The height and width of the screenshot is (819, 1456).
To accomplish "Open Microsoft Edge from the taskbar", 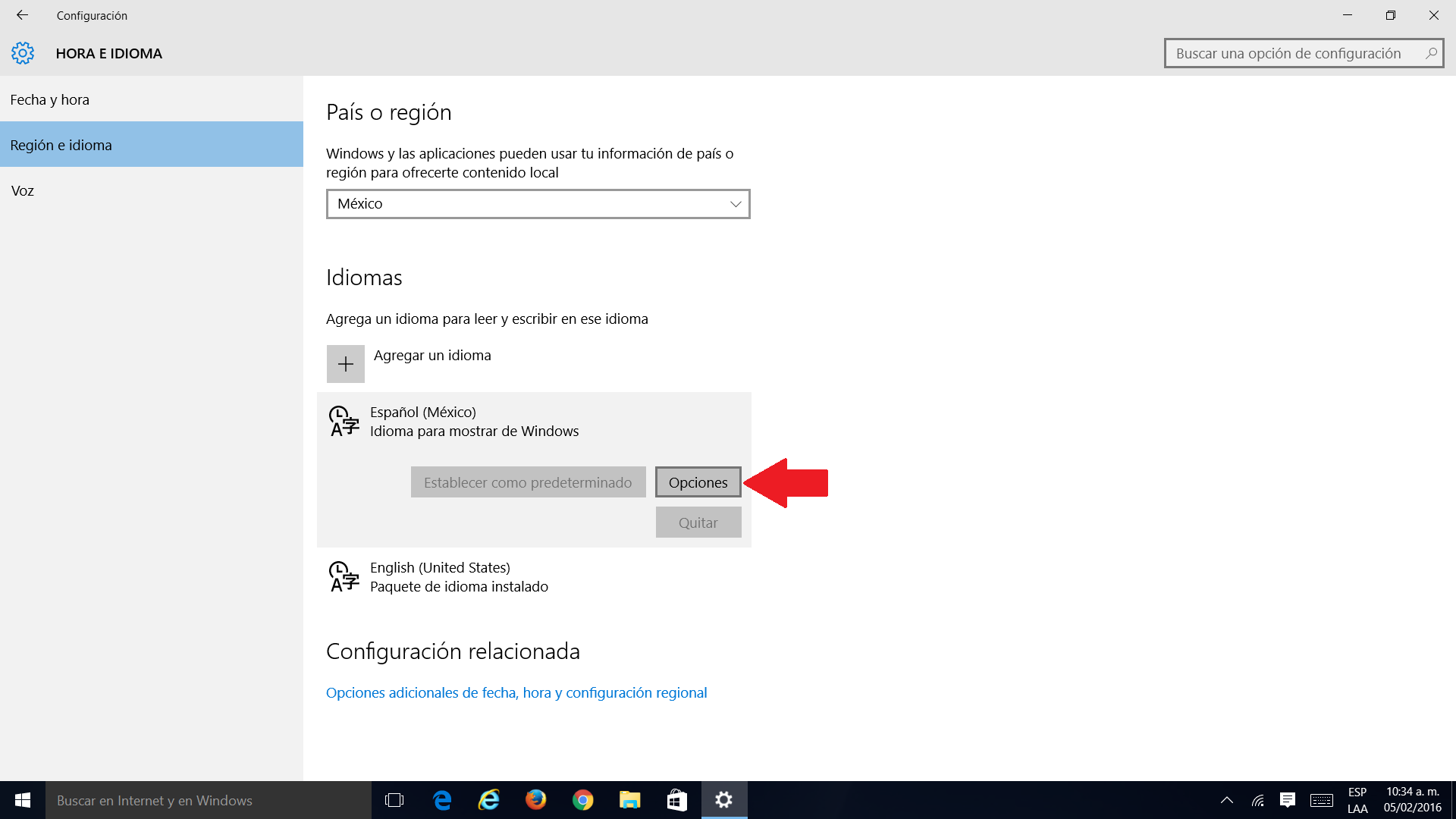I will pyautogui.click(x=442, y=800).
